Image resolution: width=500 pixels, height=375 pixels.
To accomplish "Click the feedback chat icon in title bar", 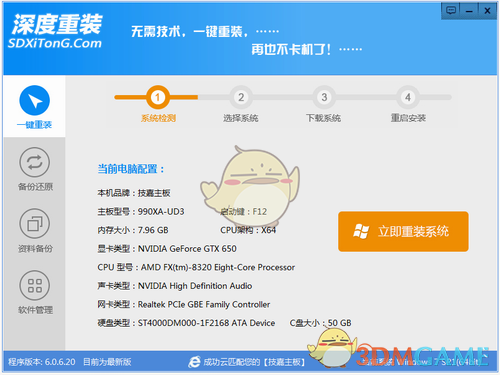I will coord(451,11).
